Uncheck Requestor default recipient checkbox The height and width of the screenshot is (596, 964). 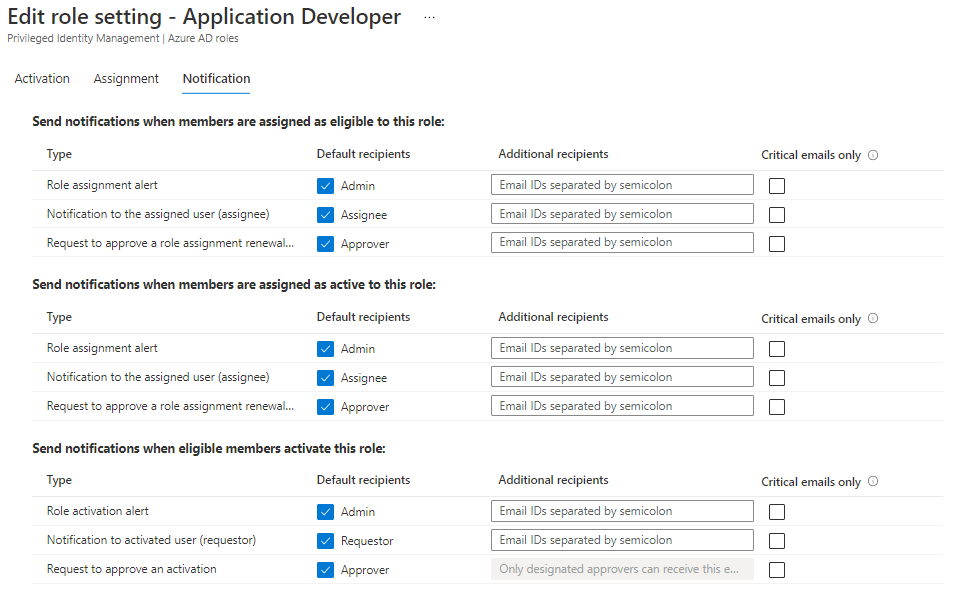coord(325,541)
